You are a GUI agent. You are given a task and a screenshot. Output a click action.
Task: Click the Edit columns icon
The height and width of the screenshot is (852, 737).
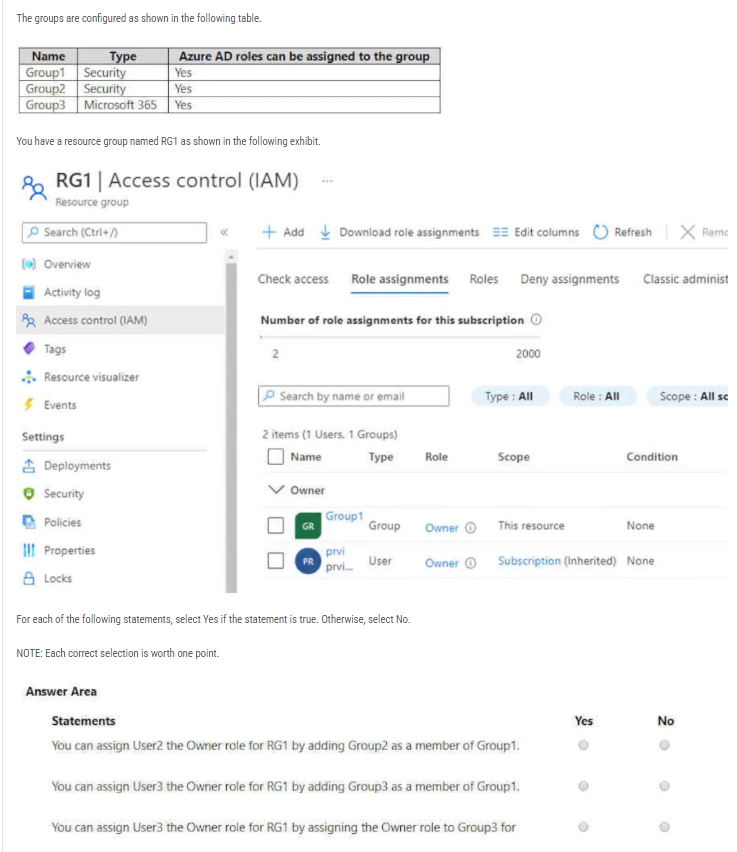point(500,233)
